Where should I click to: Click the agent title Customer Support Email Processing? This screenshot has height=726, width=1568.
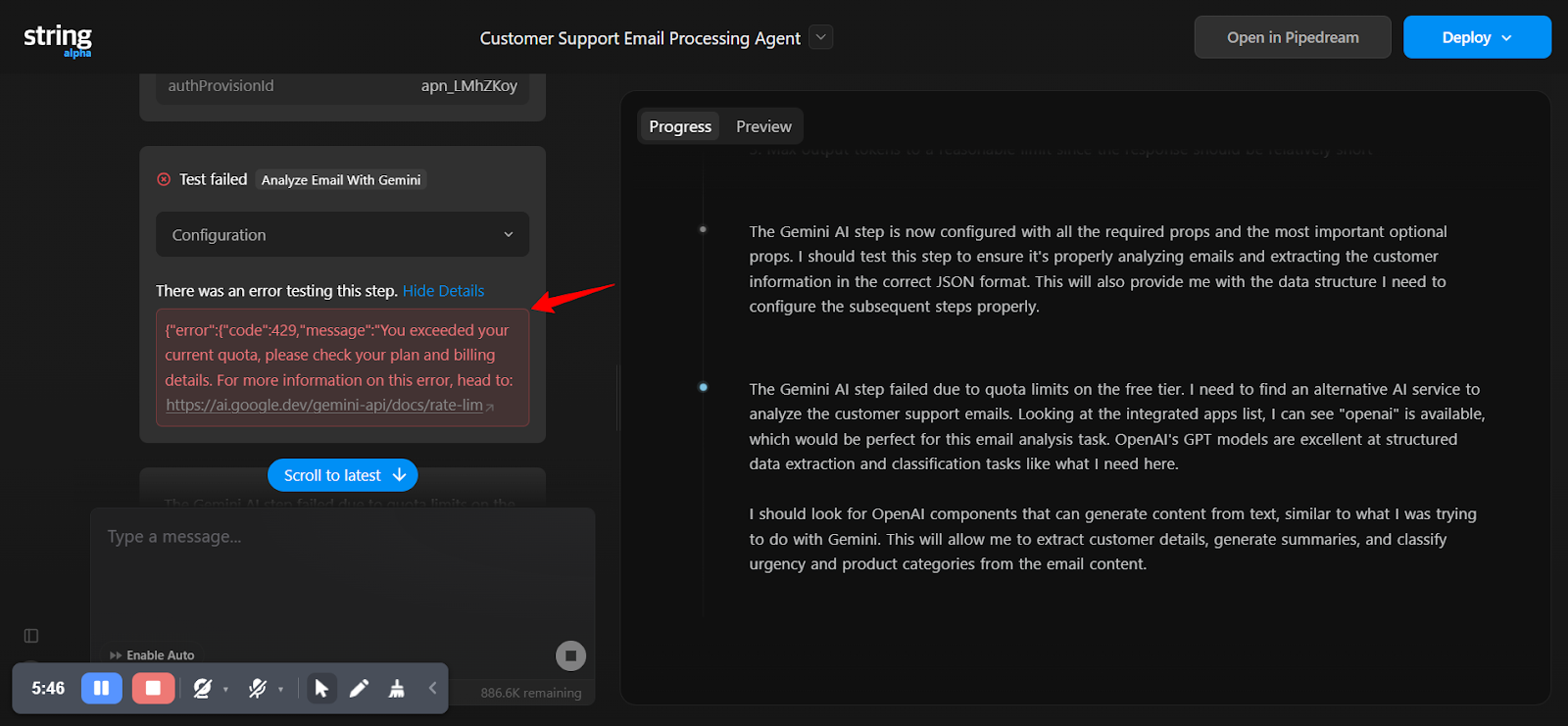(x=640, y=38)
